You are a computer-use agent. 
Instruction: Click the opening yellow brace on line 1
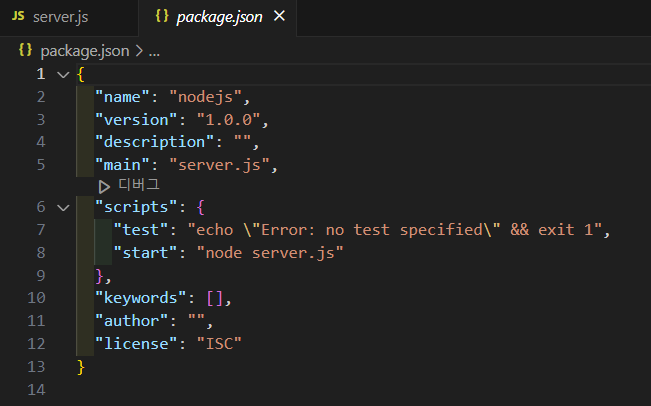pos(81,75)
